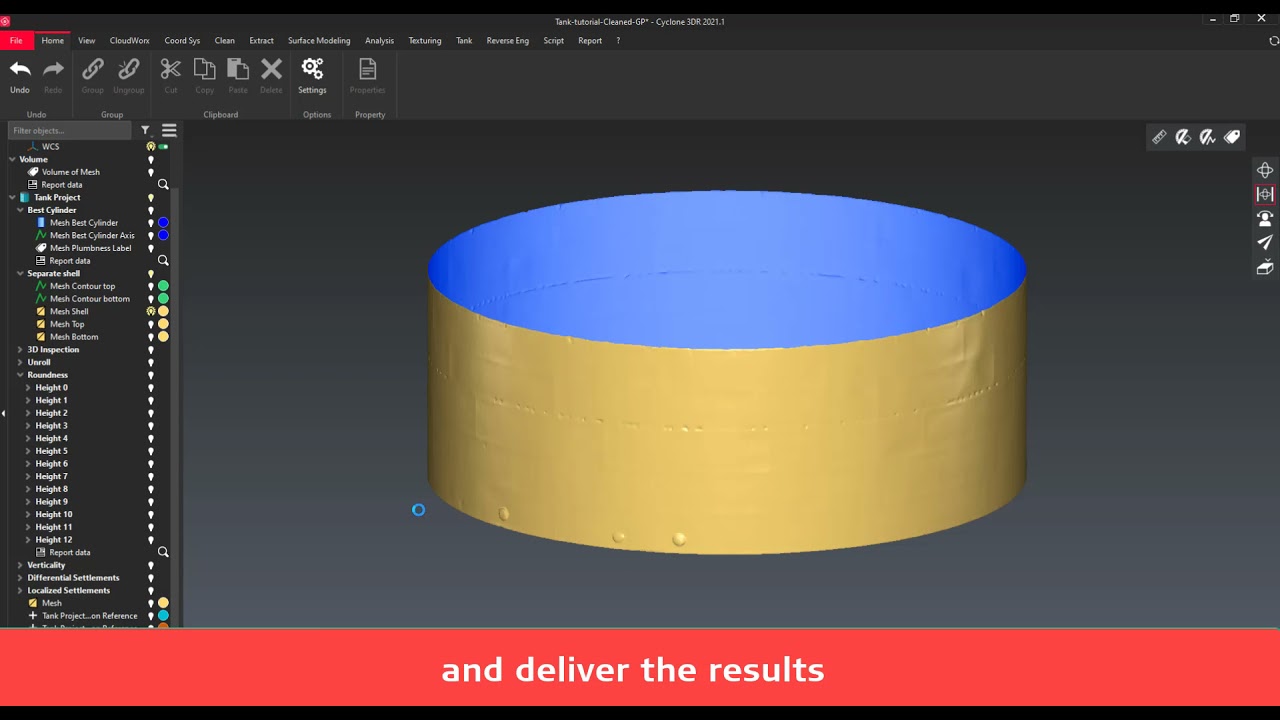Click the Undo arrow icon

(x=20, y=69)
